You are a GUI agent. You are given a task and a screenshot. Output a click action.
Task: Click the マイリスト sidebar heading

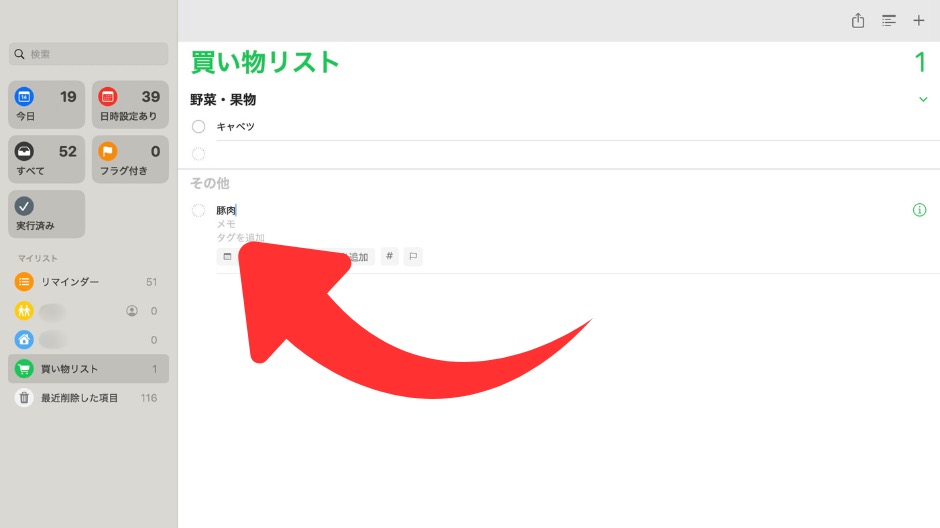(37, 258)
